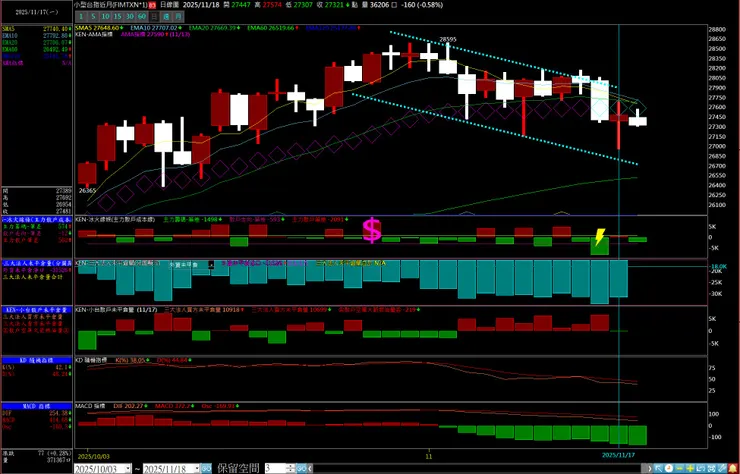The image size is (740, 474).
Task: Open the end date 2025/11/18 dropdown
Action: point(197,469)
